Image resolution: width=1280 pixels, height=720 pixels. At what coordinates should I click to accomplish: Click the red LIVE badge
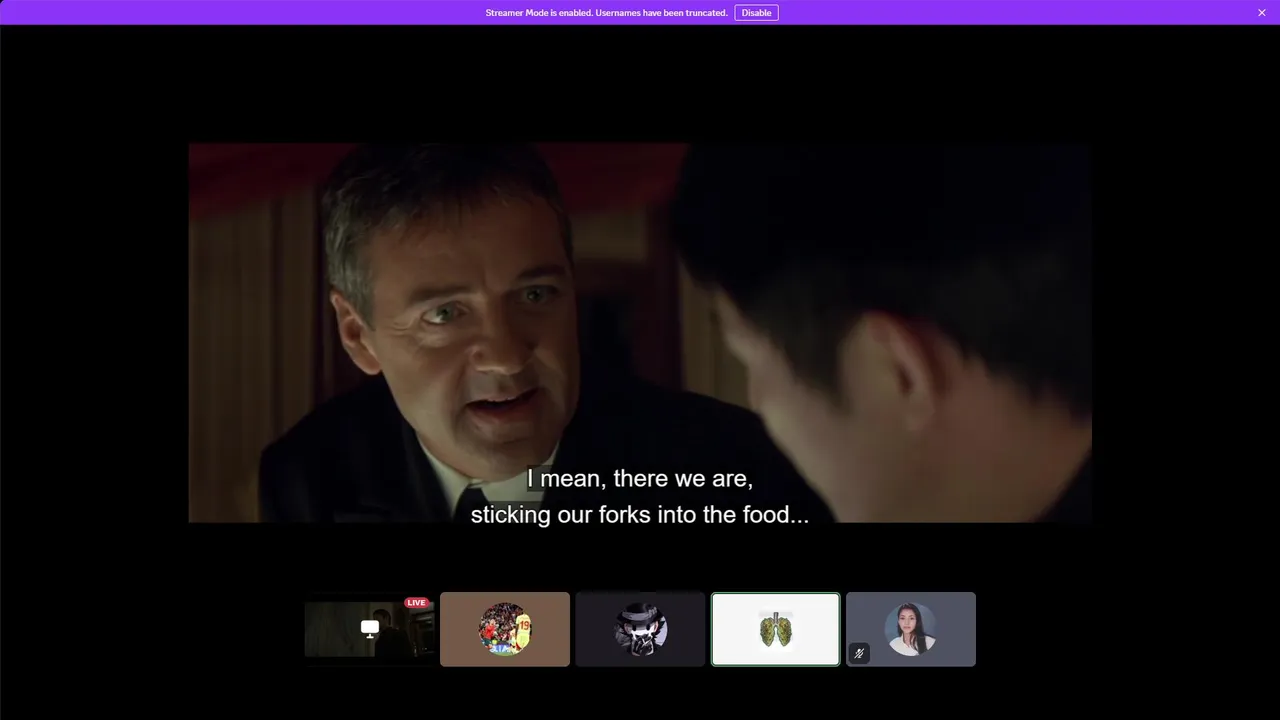[x=416, y=603]
